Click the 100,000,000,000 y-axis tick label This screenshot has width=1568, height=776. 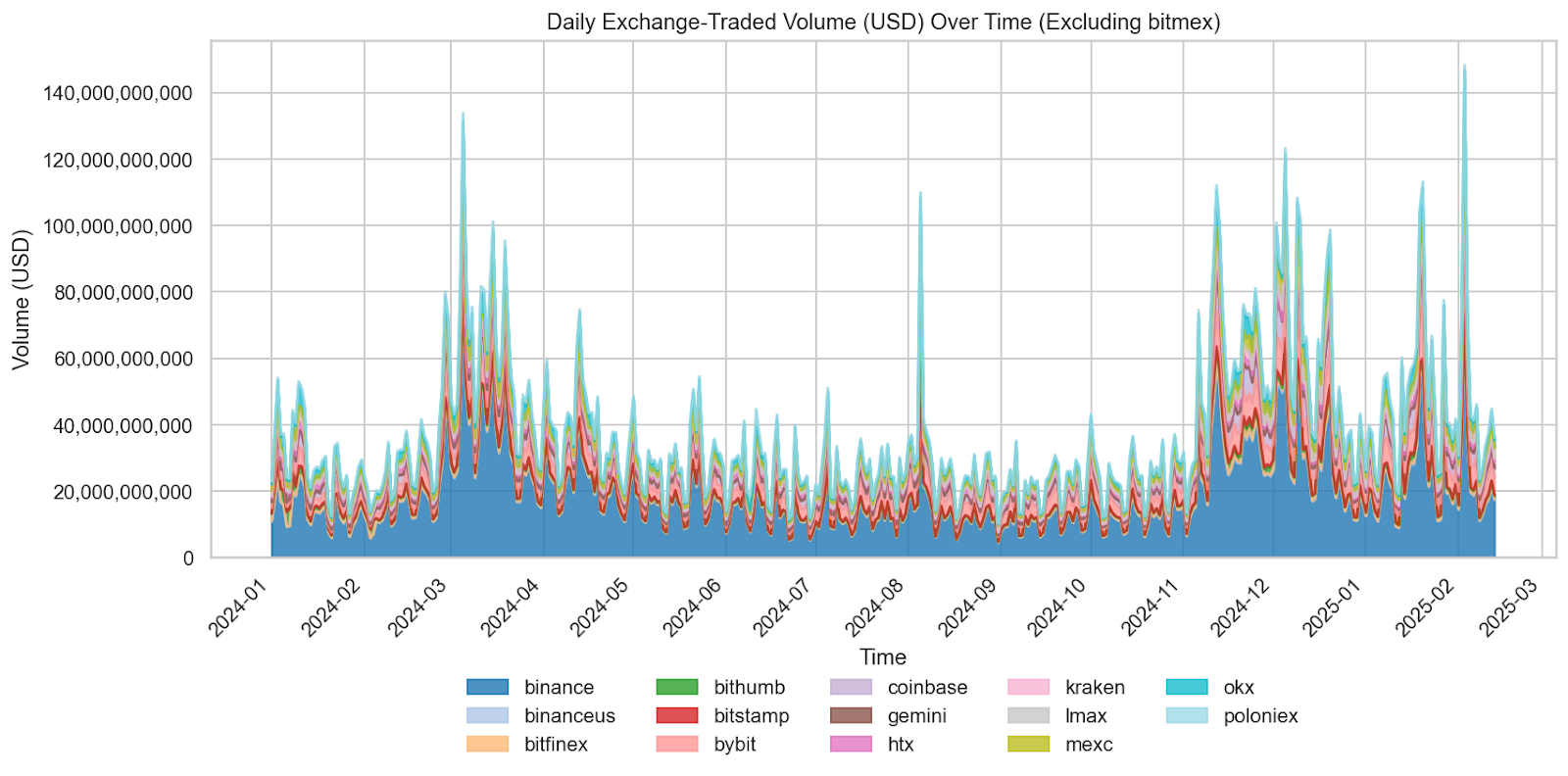(x=119, y=226)
